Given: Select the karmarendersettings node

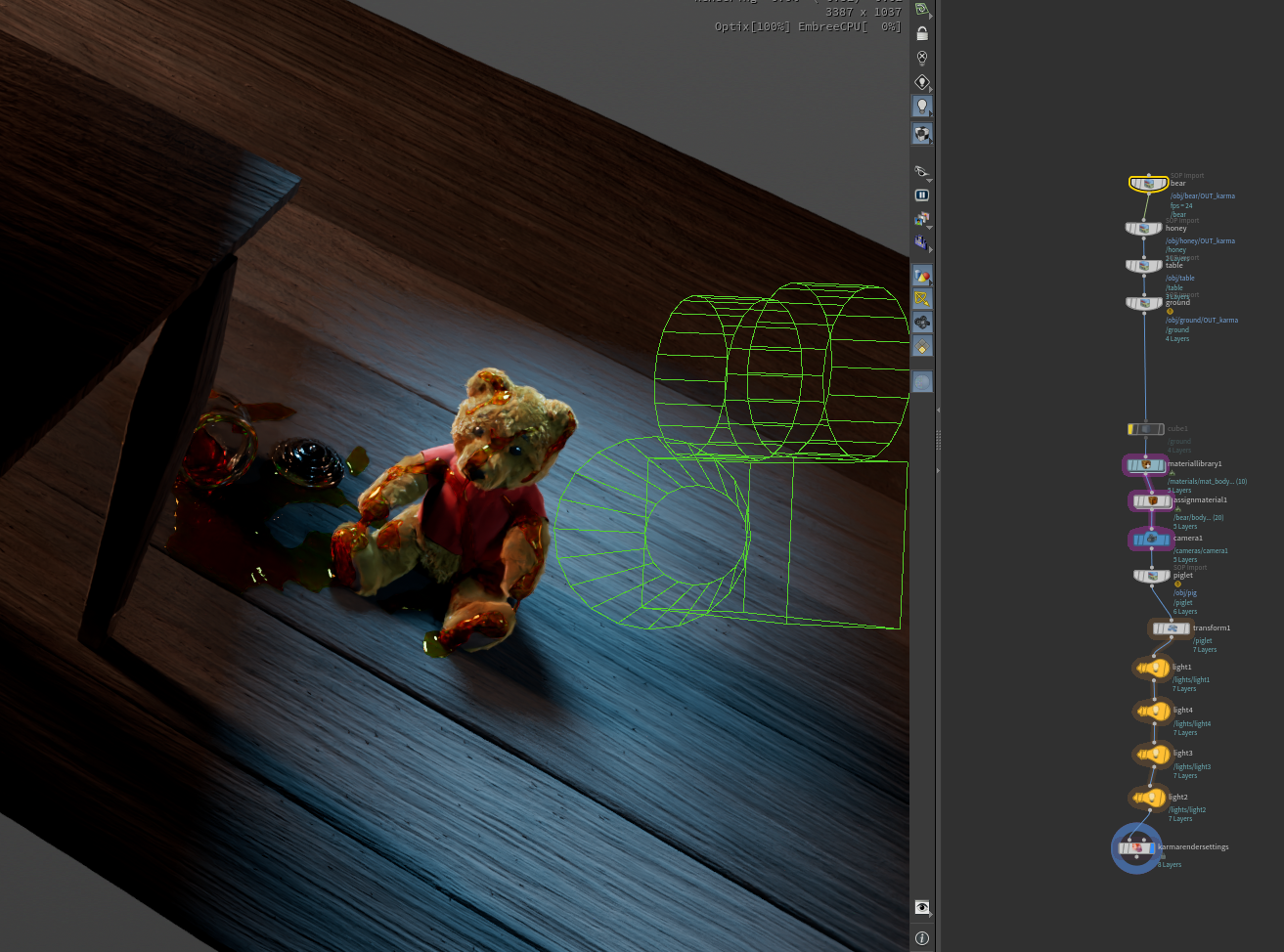Looking at the screenshot, I should (x=1136, y=848).
